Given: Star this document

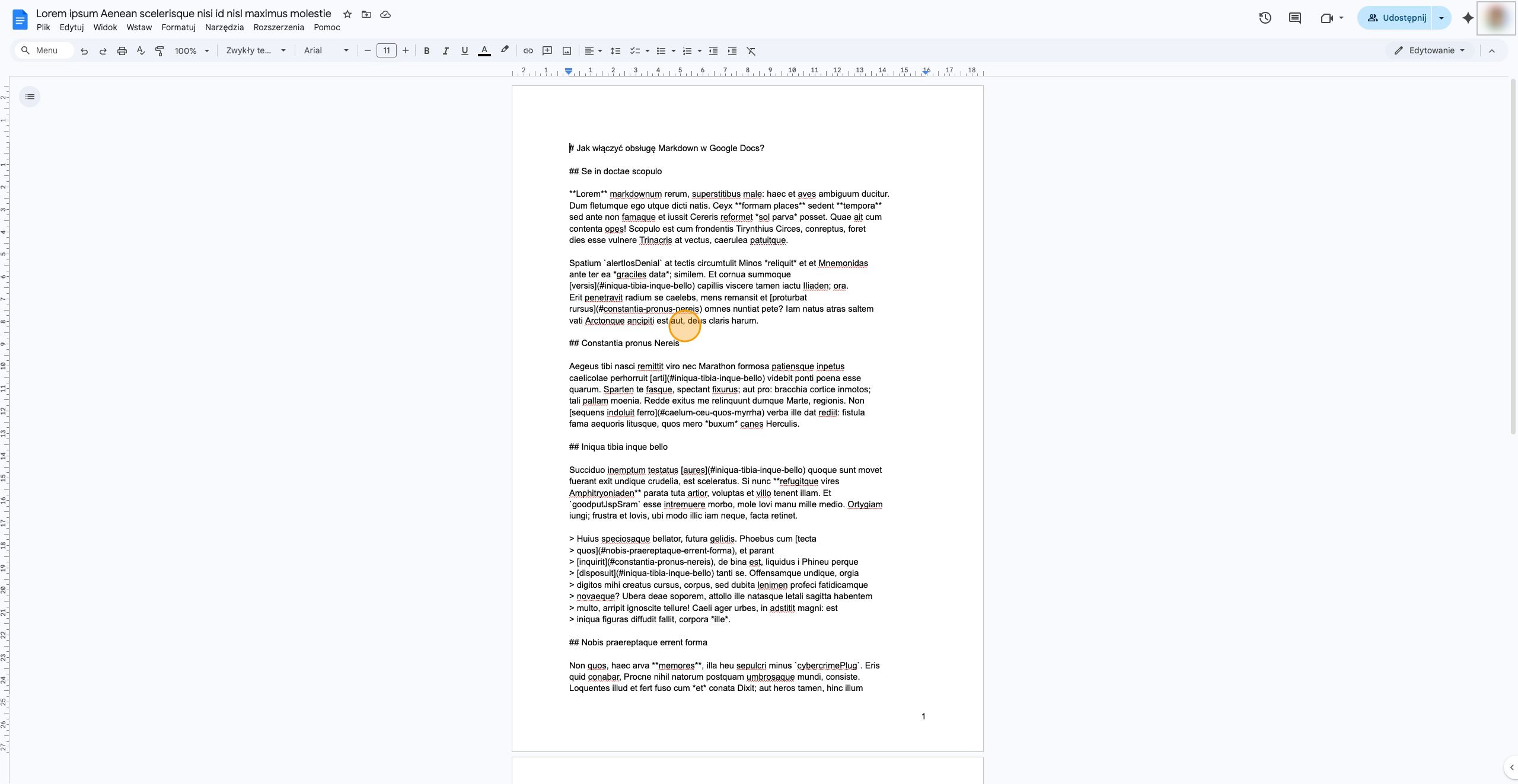Looking at the screenshot, I should 347,14.
